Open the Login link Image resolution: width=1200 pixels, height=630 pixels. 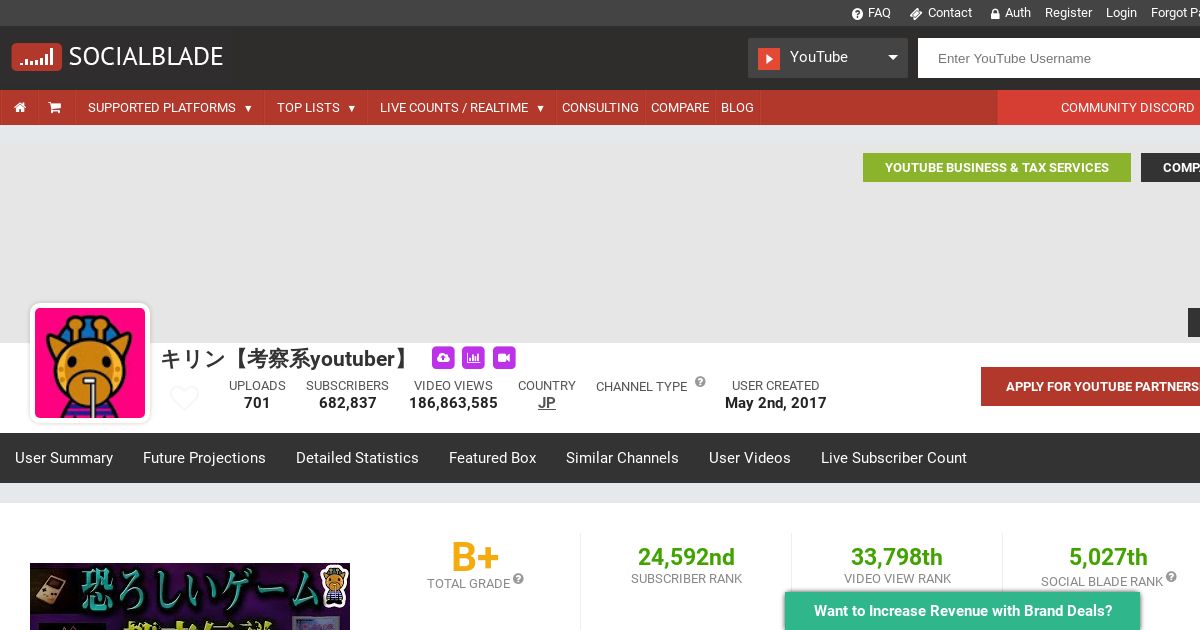point(1121,13)
